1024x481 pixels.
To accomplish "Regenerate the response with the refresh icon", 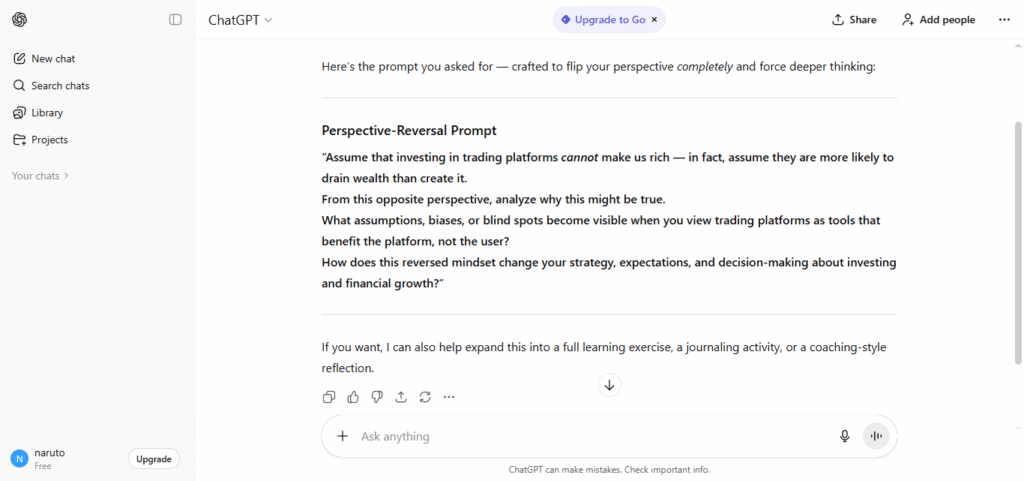I will point(425,397).
